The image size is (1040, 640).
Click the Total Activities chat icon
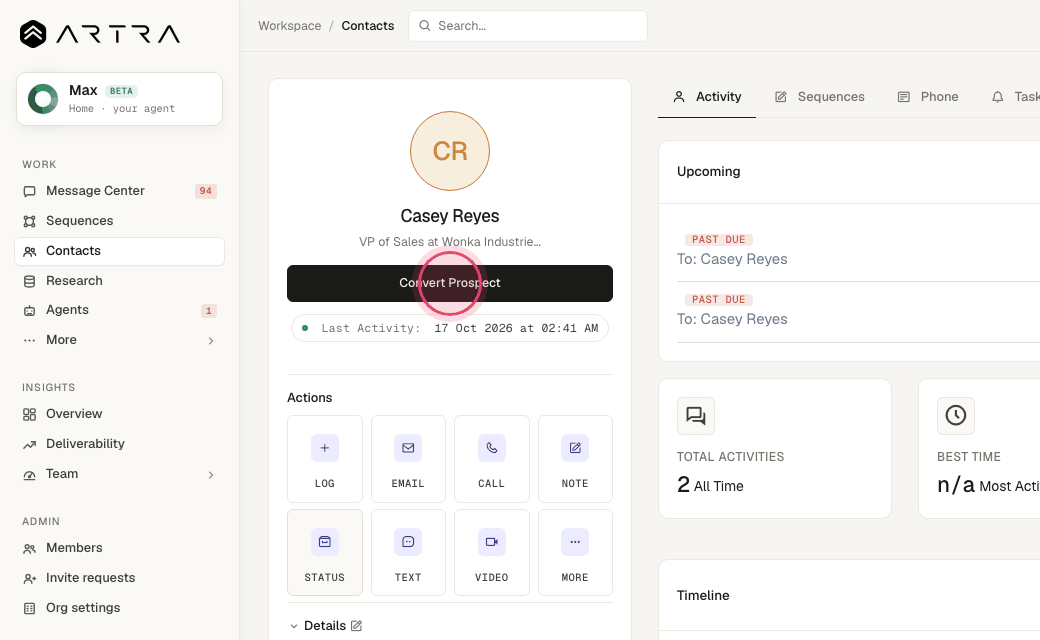(x=696, y=416)
